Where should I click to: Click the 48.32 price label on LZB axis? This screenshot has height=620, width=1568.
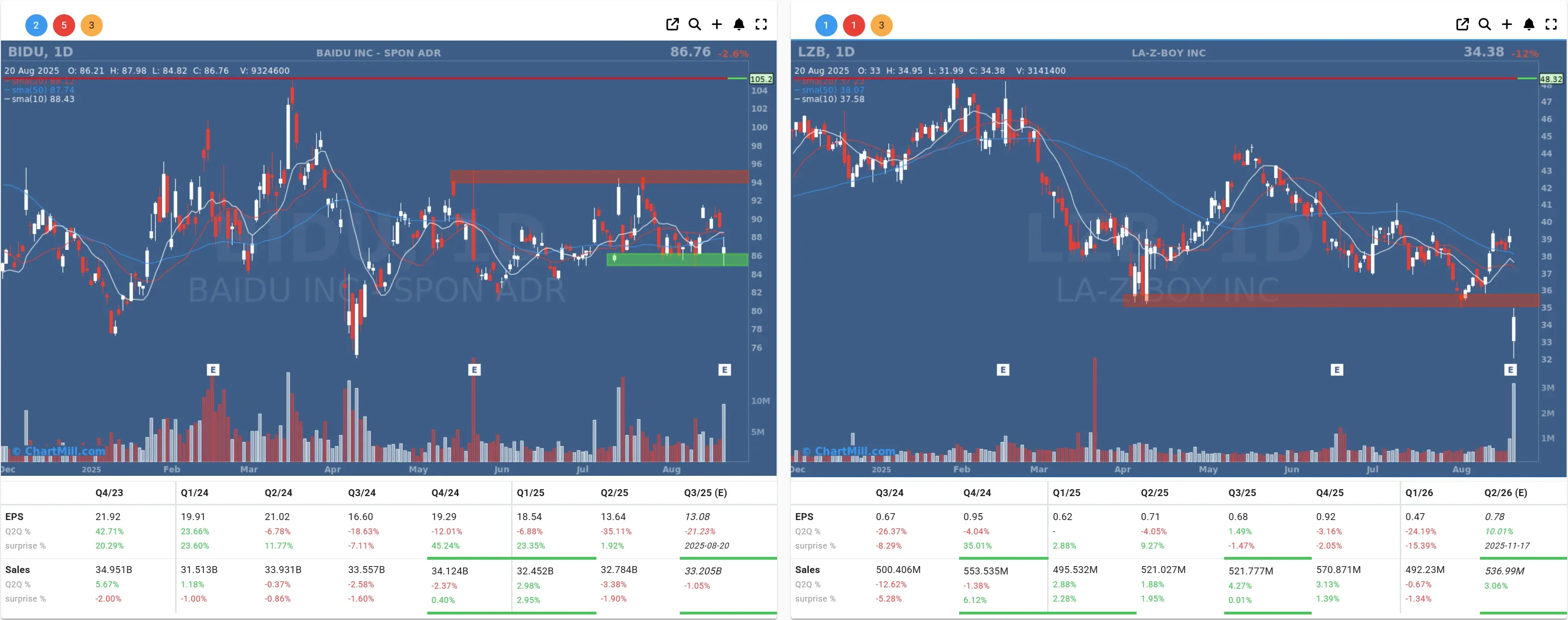click(x=1550, y=79)
